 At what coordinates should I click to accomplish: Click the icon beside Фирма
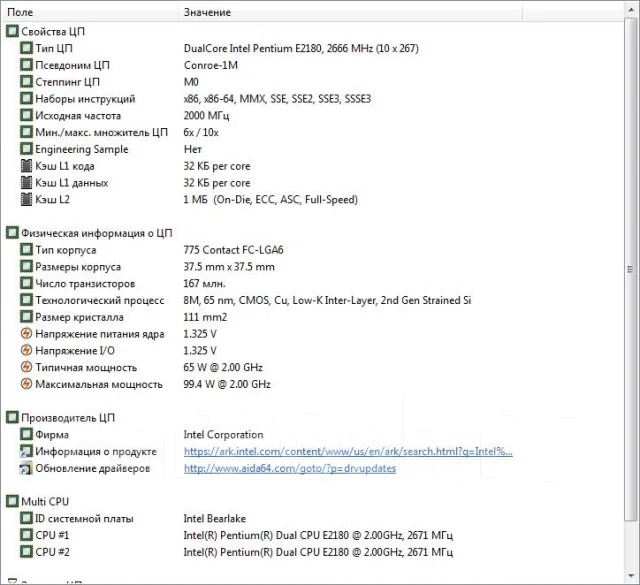tap(26, 434)
